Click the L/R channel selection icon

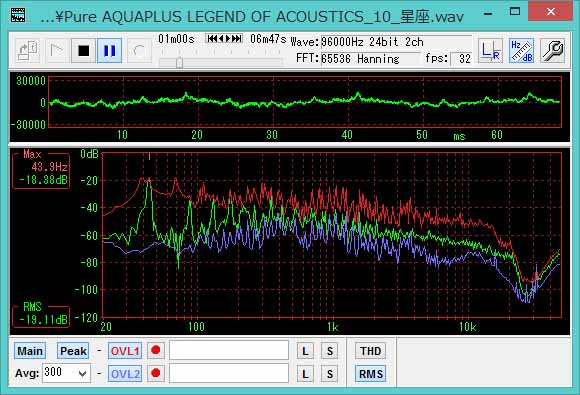click(x=490, y=50)
